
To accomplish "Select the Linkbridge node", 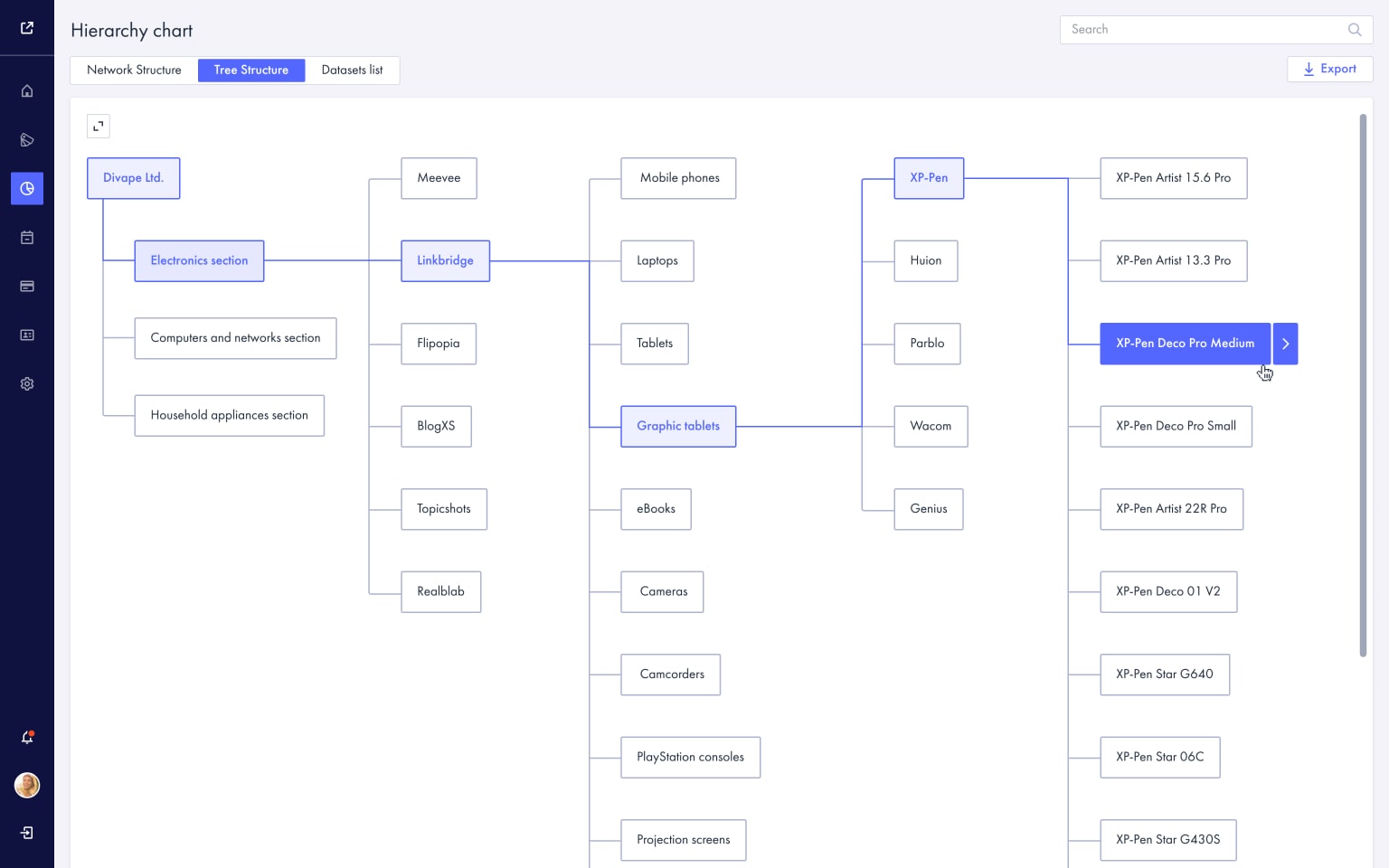I will coord(445,260).
